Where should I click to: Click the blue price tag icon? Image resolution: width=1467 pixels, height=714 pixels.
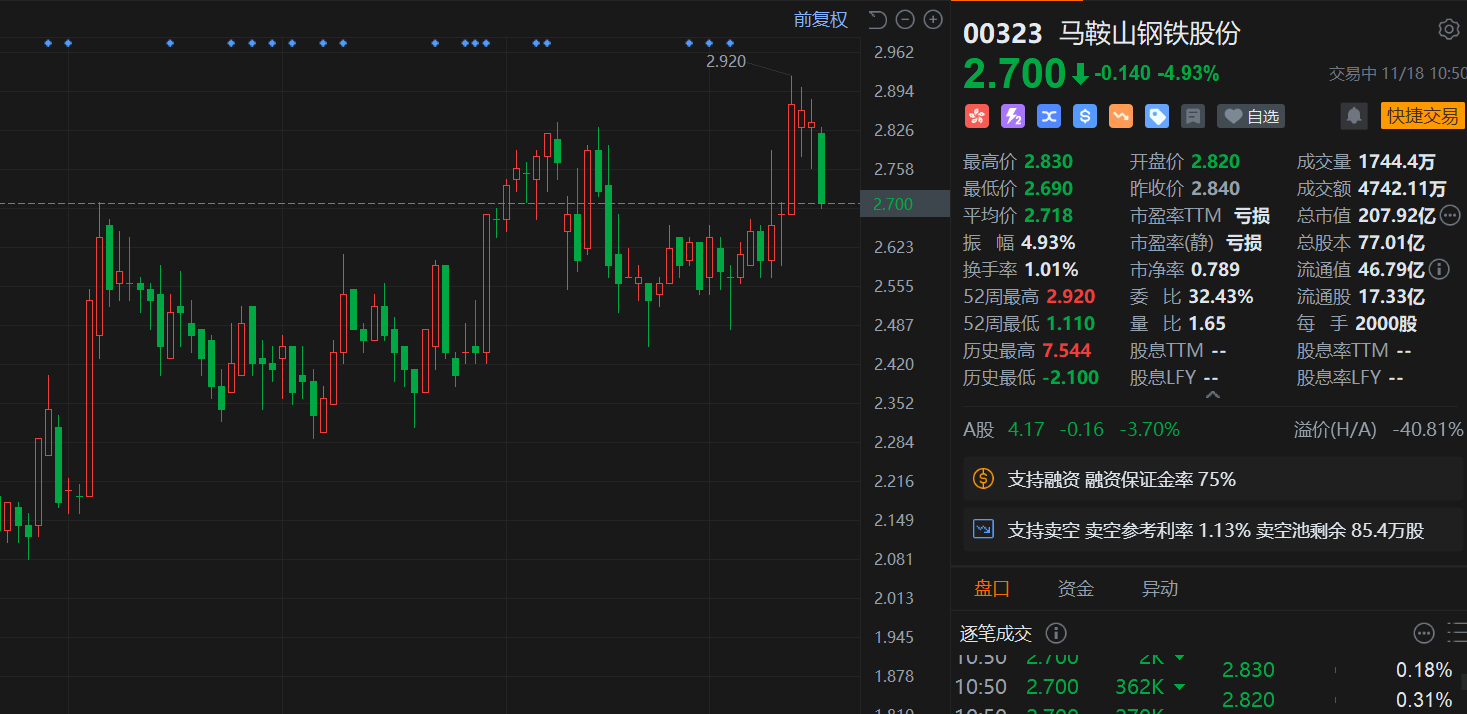coord(1156,116)
